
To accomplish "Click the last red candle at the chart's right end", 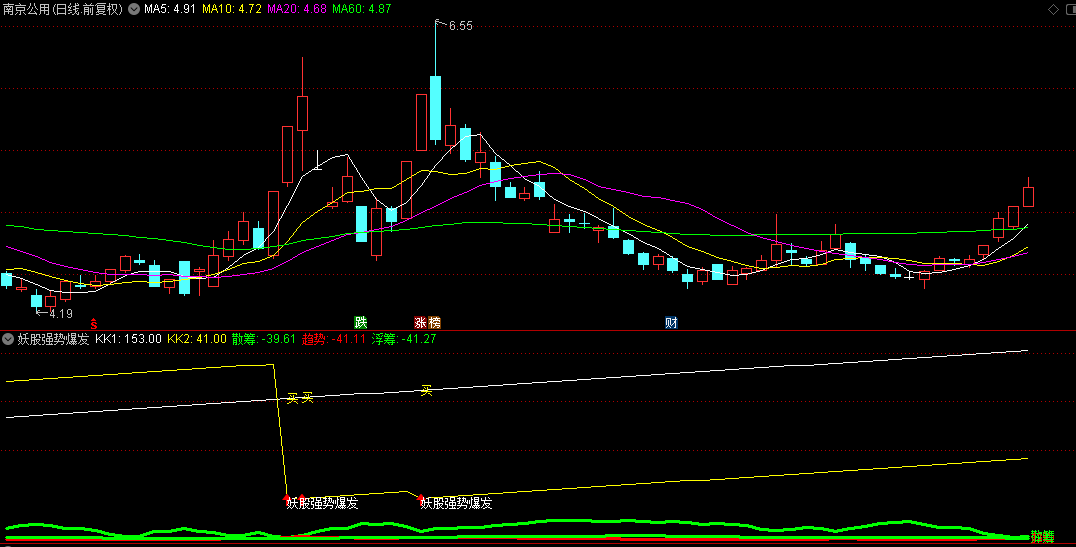I will (1028, 197).
